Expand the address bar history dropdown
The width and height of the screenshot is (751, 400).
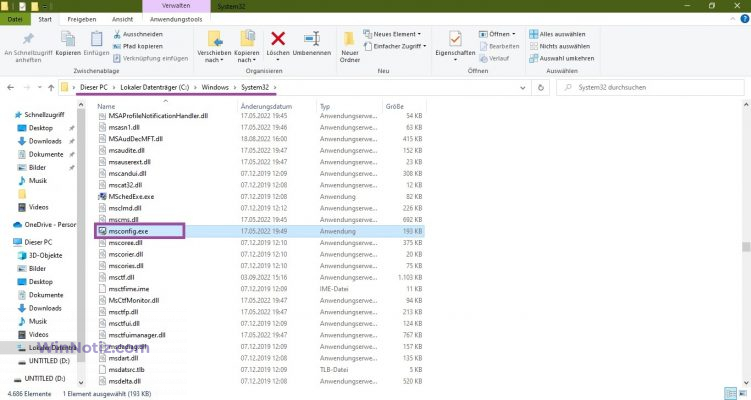(x=523, y=88)
